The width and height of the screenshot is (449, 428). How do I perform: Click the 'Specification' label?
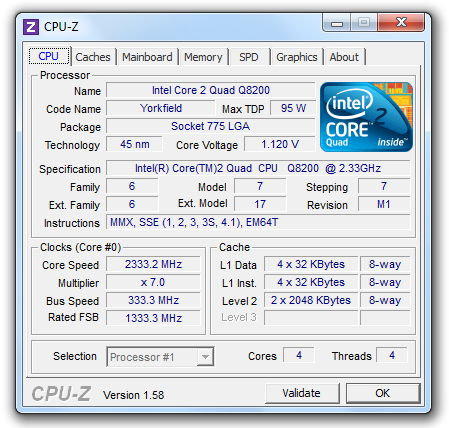[x=70, y=169]
